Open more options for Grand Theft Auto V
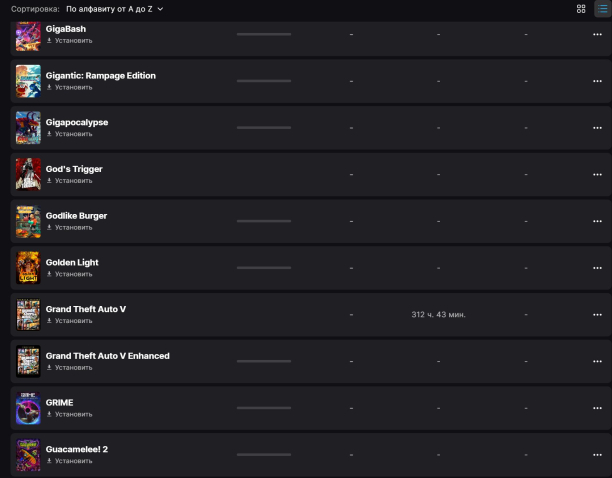The height and width of the screenshot is (478, 612). (597, 315)
